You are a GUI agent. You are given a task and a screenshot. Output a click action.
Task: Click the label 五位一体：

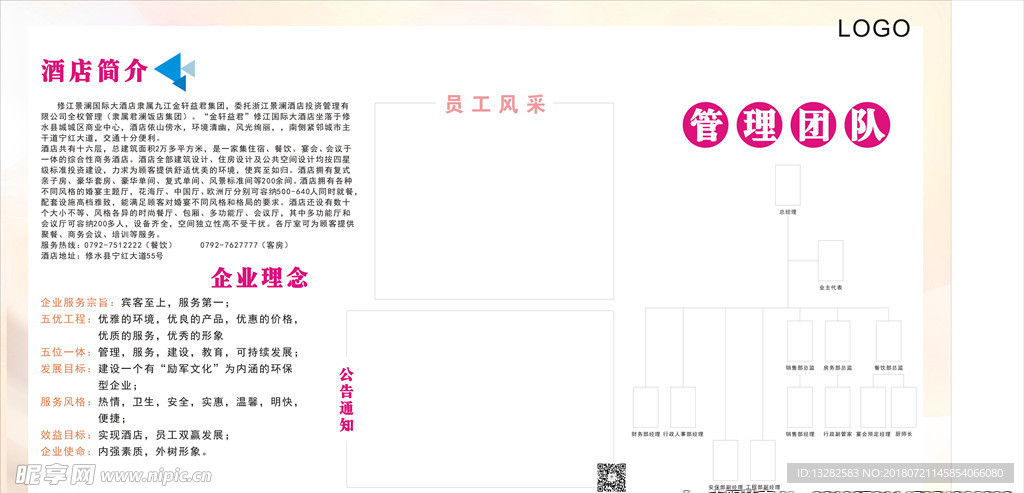[68, 352]
